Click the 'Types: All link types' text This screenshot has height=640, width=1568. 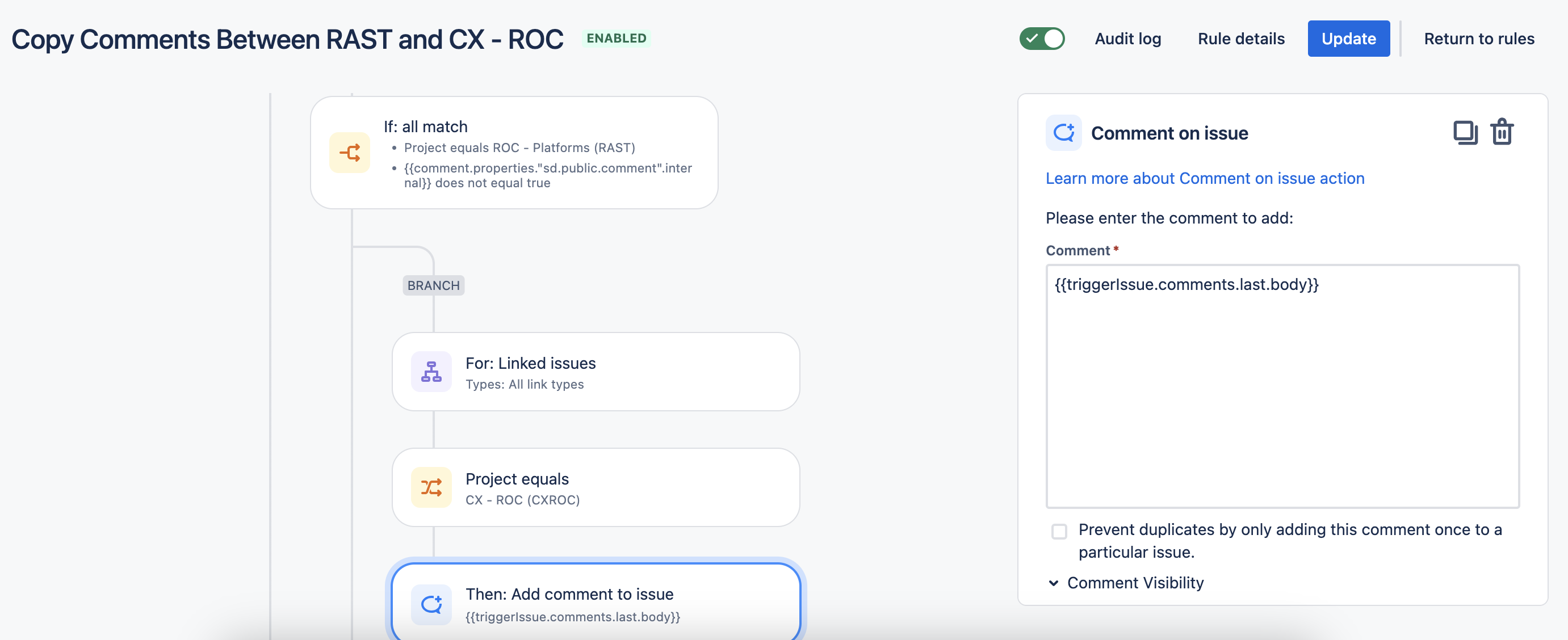click(x=525, y=385)
